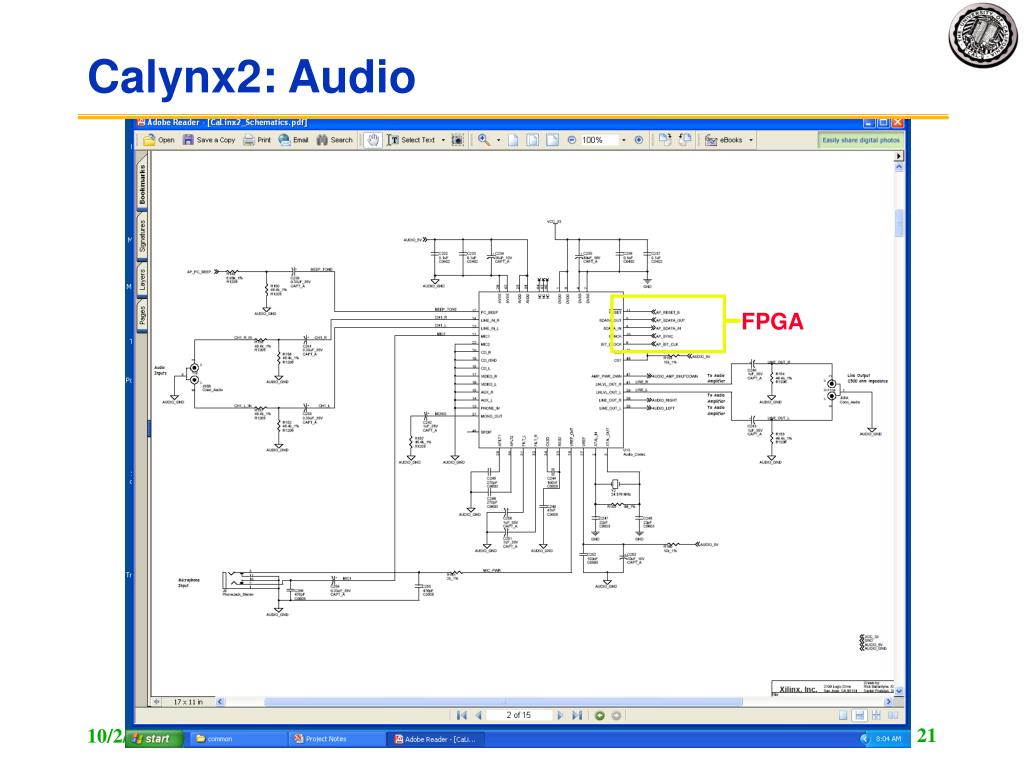Select the Hand tool
Screen dimensions: 1024x768
pos(372,140)
